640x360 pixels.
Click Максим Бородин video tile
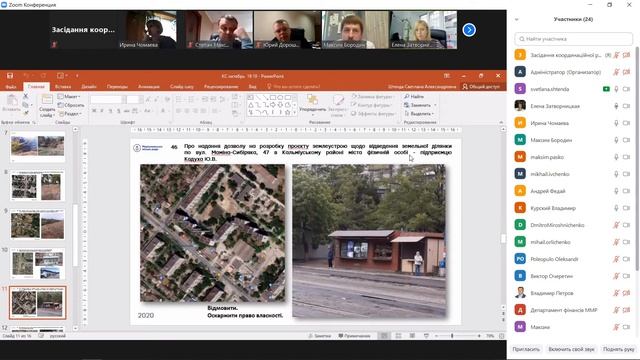[355, 30]
